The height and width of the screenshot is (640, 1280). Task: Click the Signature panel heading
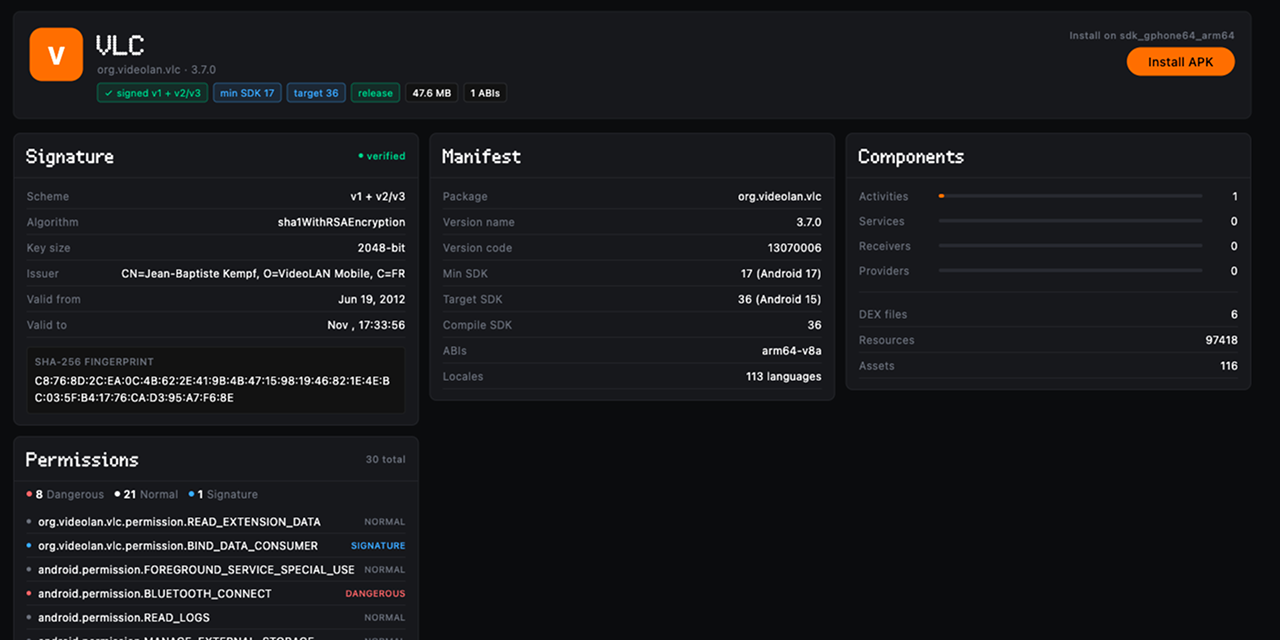70,157
